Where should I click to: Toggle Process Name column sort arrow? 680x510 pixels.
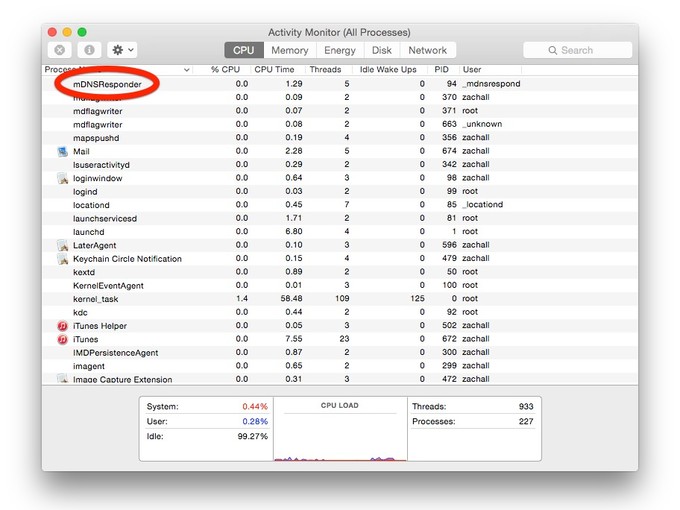click(186, 70)
